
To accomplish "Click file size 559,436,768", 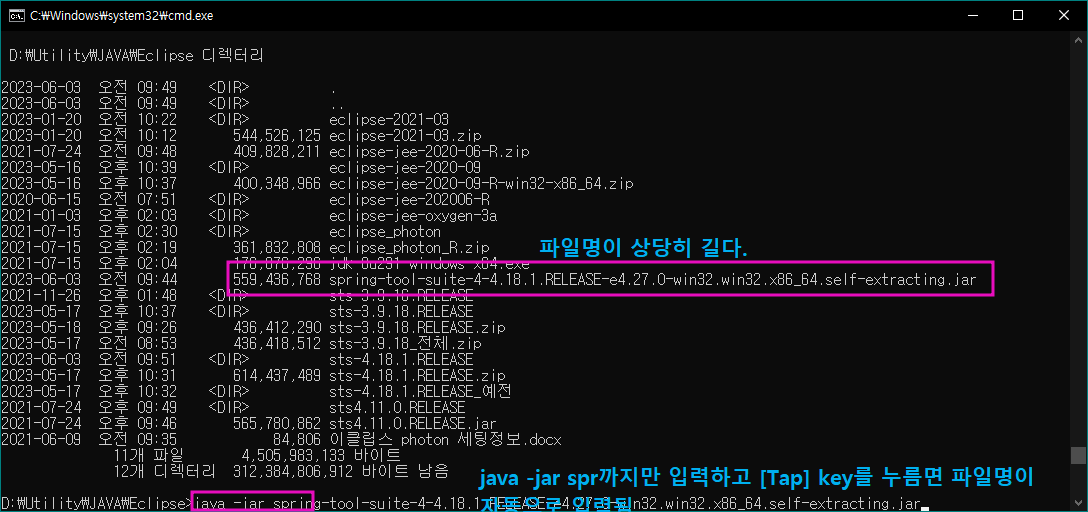I will click(x=278, y=280).
